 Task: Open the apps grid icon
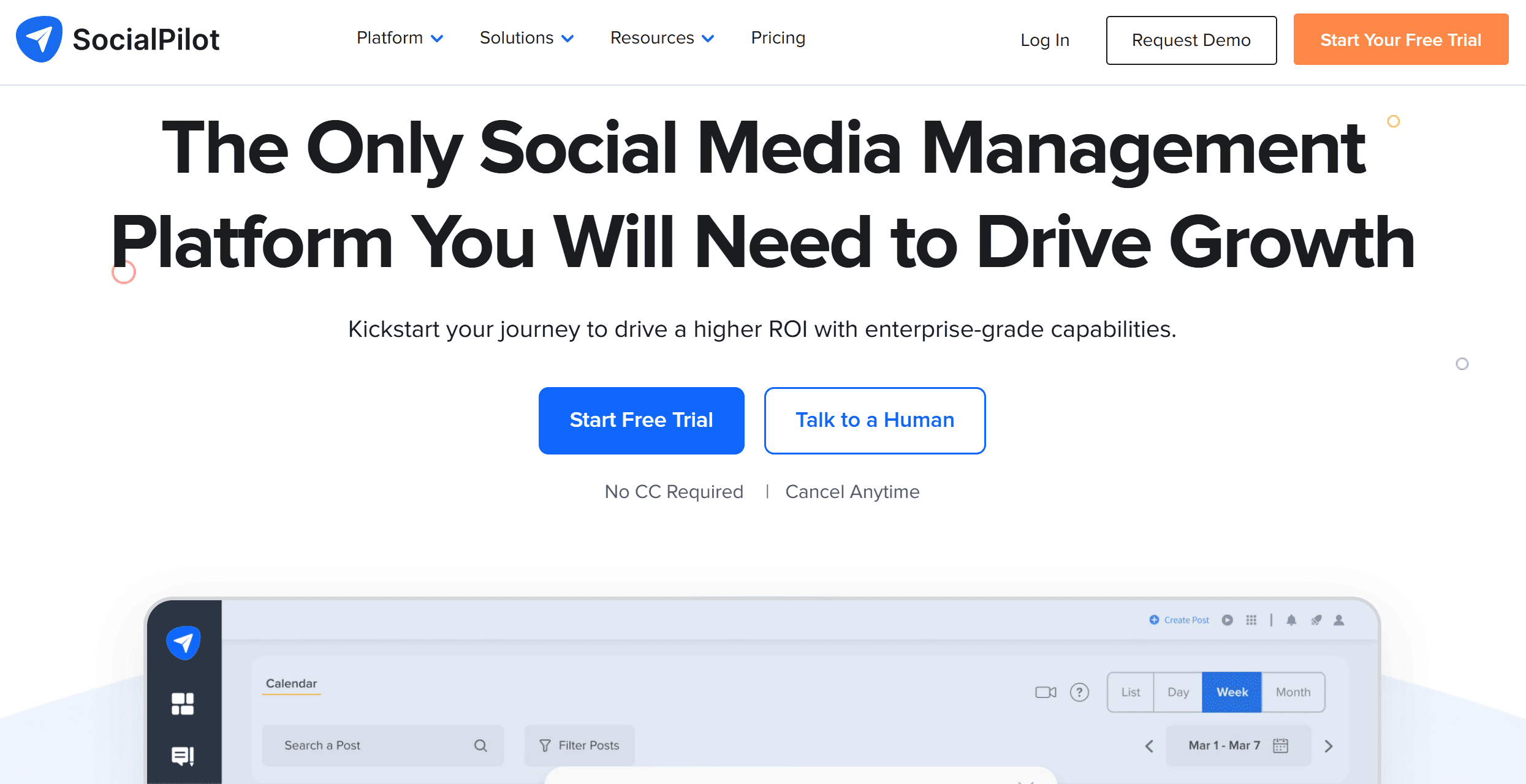pyautogui.click(x=1251, y=620)
